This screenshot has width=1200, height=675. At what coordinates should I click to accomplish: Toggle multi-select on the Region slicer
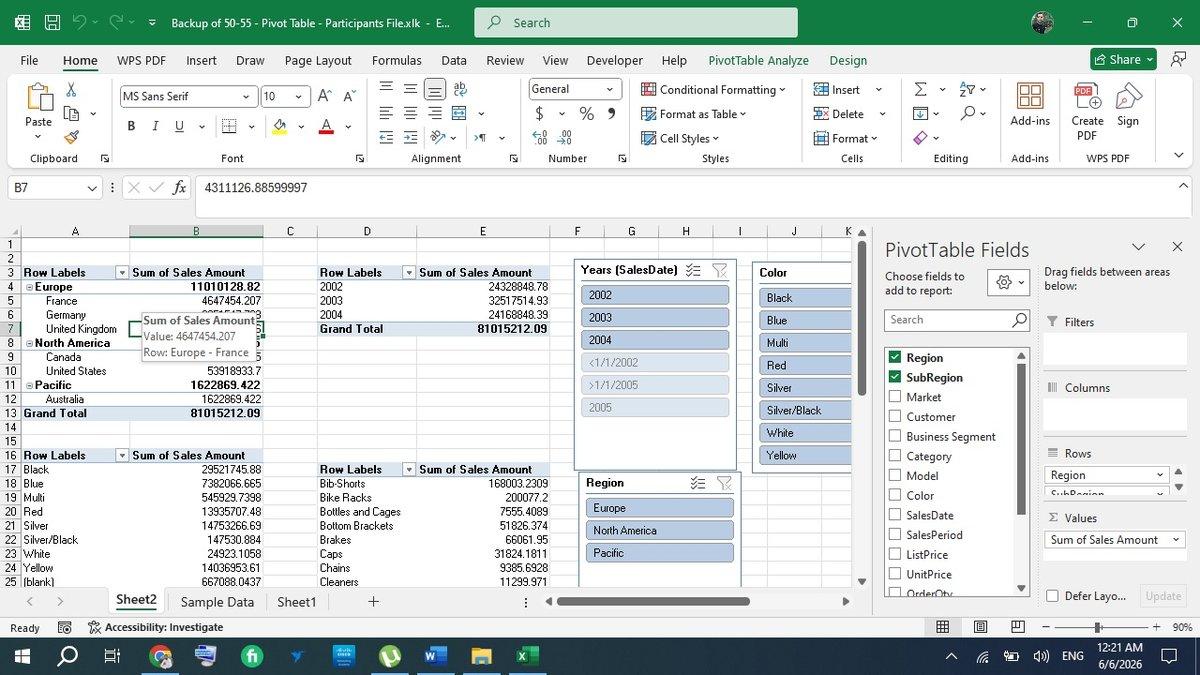[698, 483]
